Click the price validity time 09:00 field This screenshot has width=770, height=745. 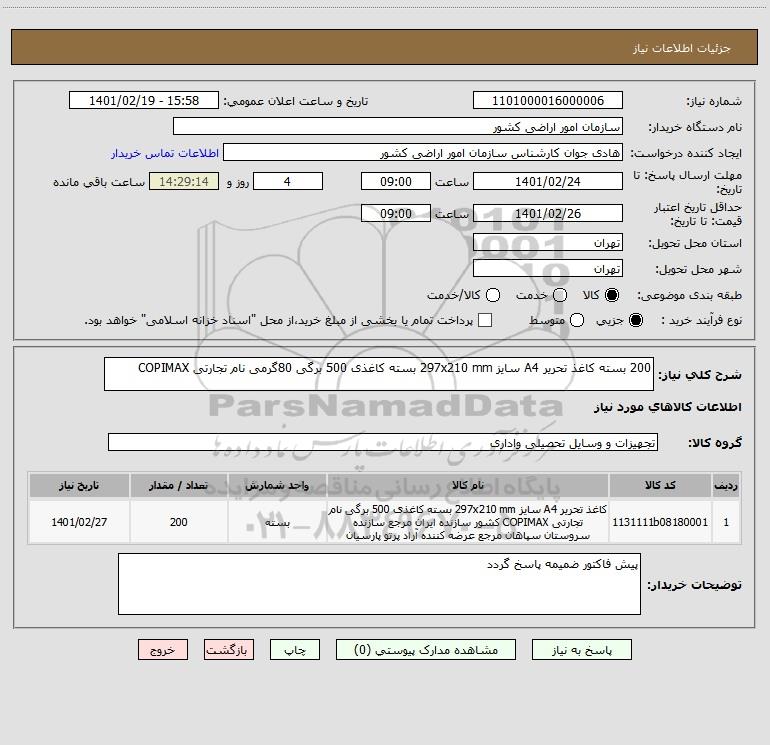tap(396, 214)
